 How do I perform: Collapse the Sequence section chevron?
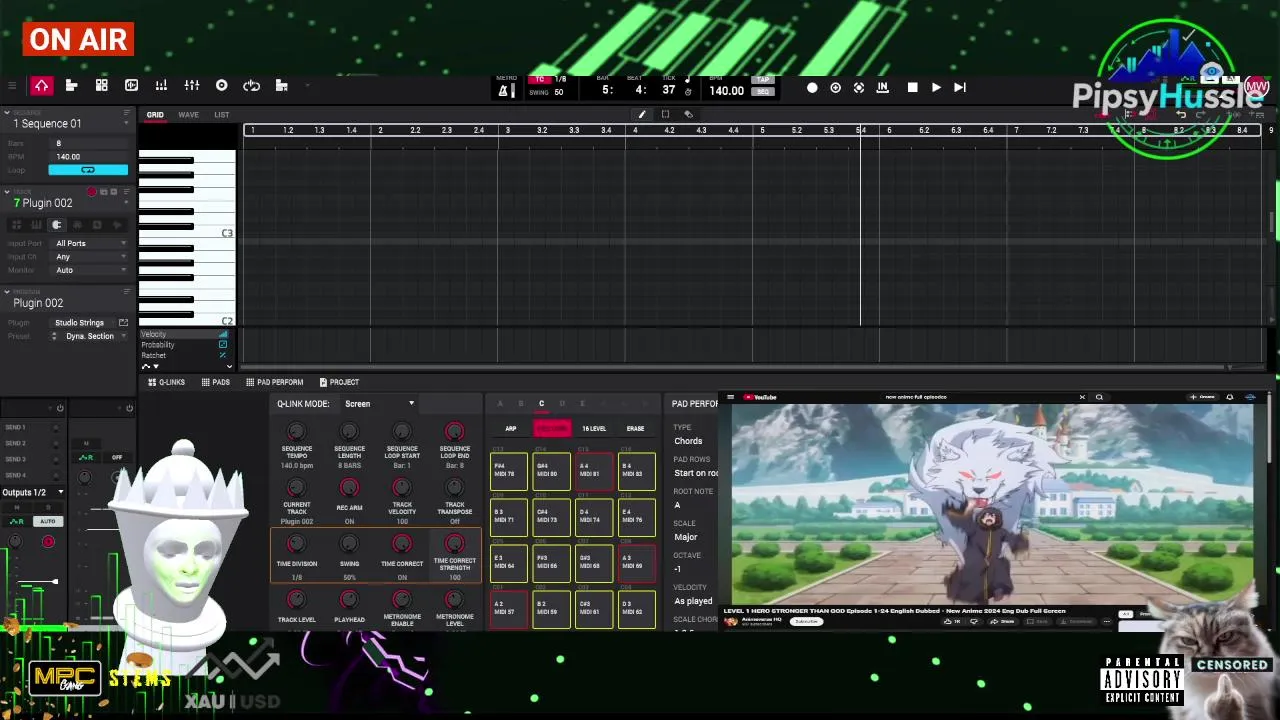(7, 112)
